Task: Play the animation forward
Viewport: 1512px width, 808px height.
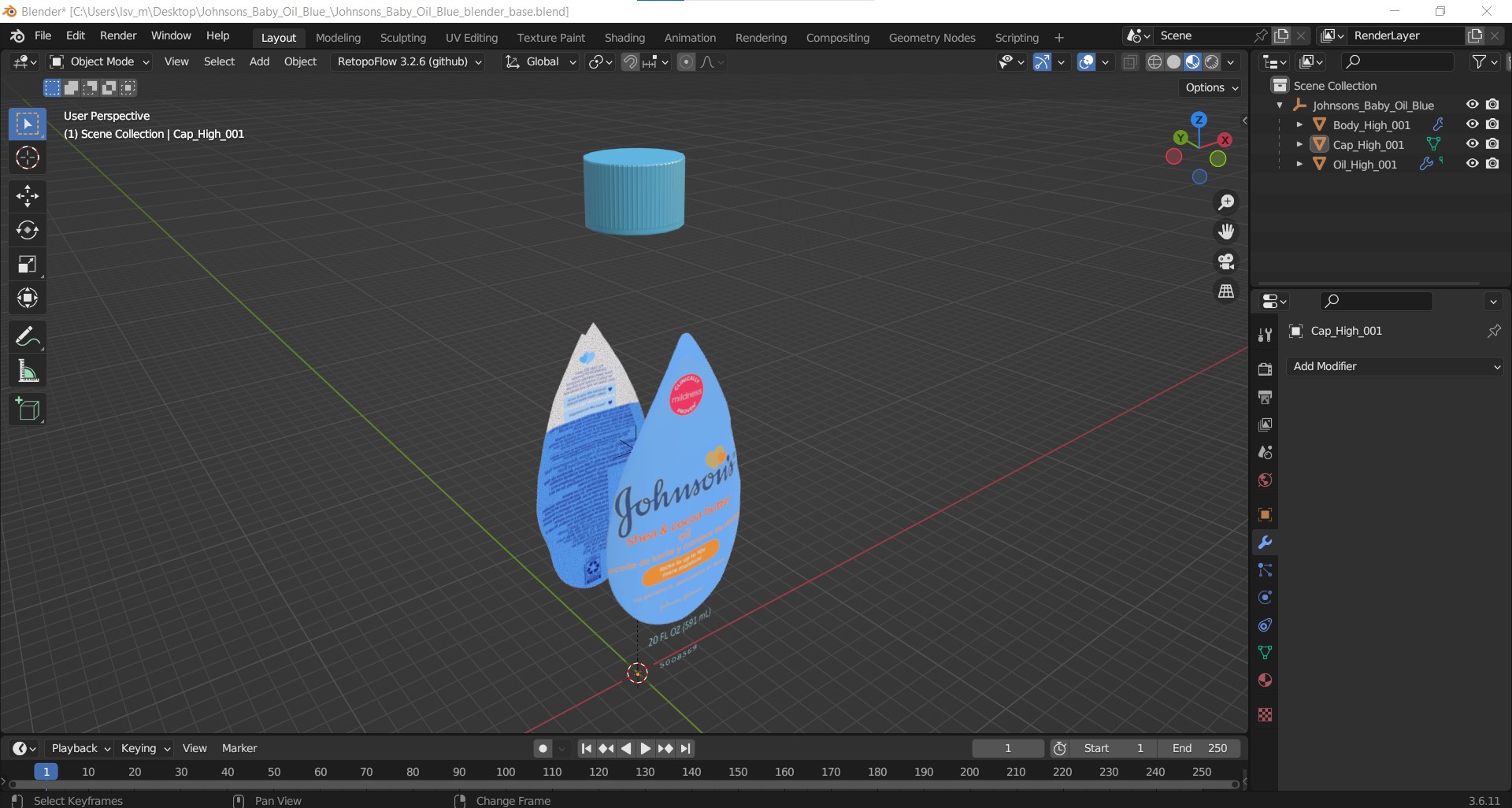Action: tap(646, 749)
